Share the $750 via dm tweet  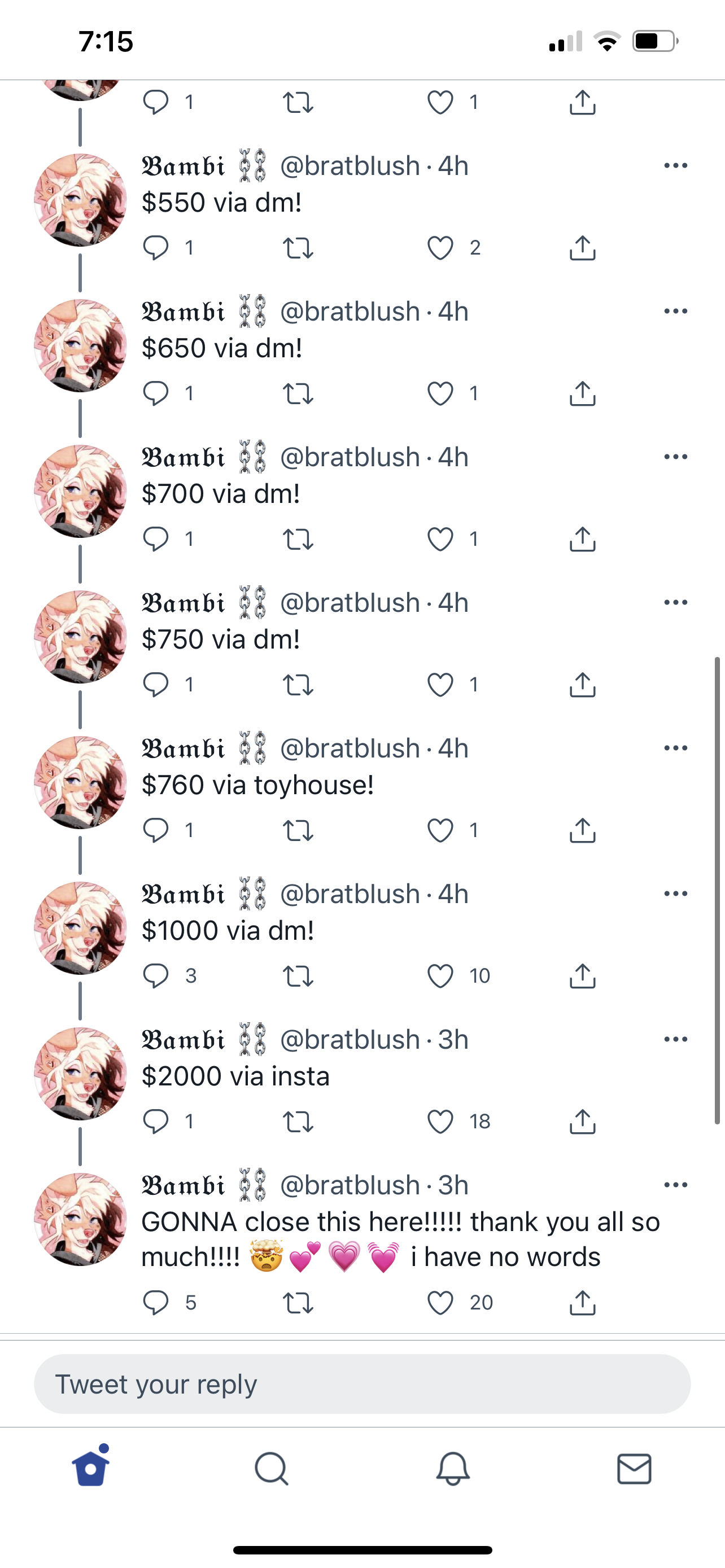click(x=583, y=684)
